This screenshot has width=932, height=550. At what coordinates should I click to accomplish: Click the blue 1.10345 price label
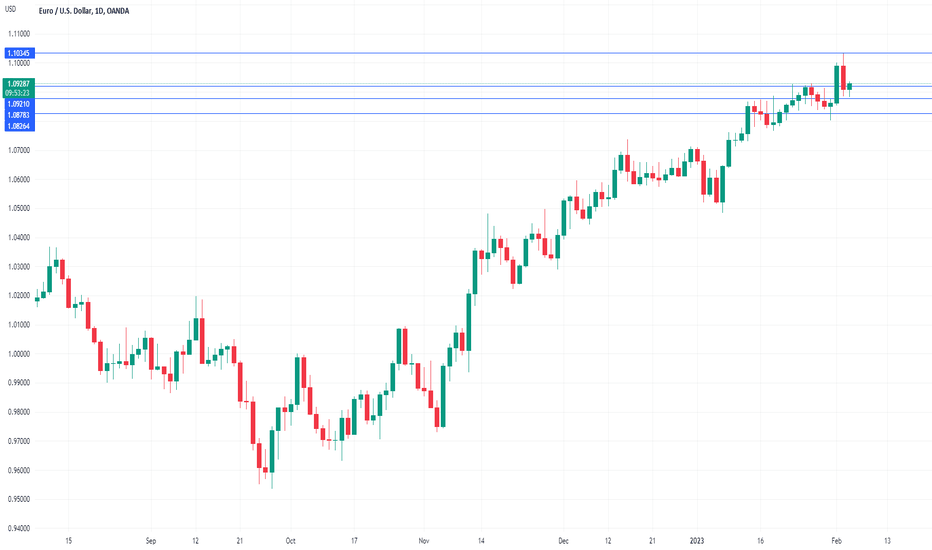coord(20,54)
